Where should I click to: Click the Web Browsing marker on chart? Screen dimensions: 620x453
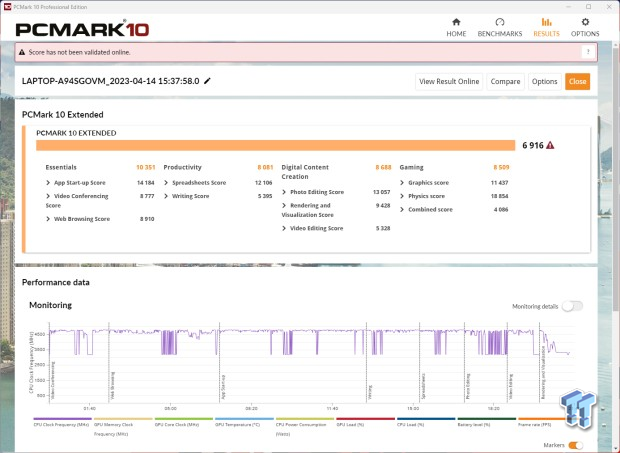point(112,385)
